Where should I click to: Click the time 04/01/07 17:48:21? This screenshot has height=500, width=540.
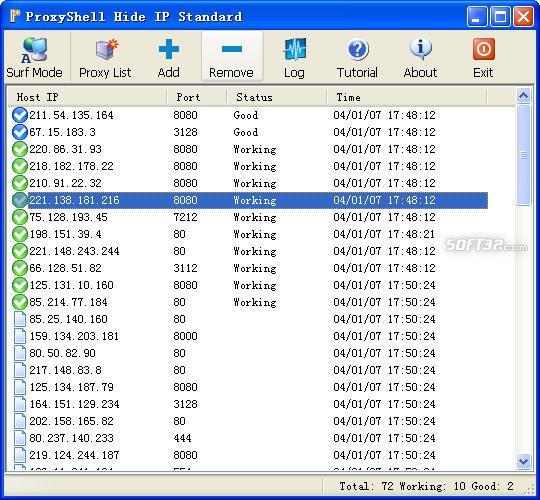384,234
